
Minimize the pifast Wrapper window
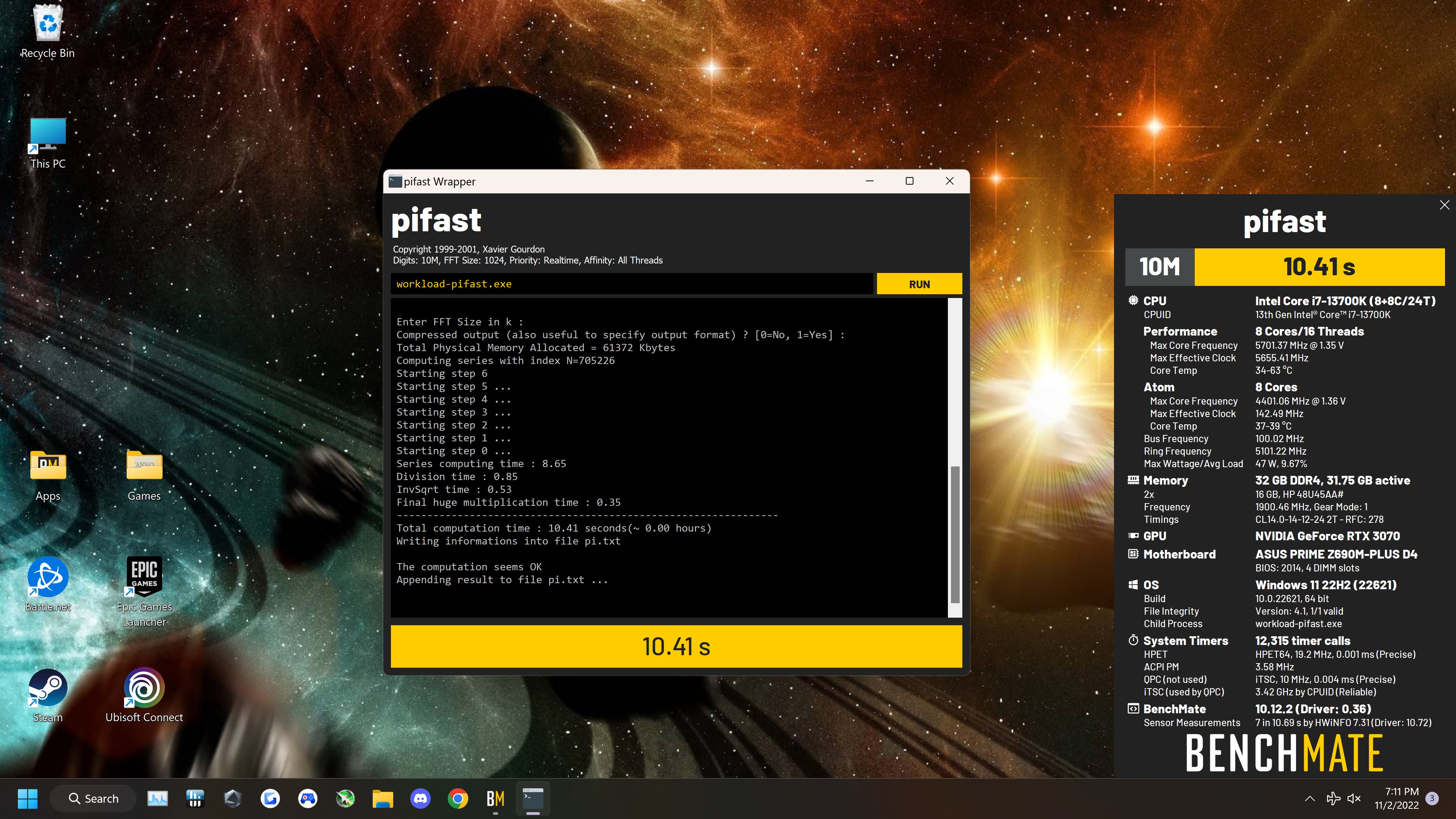click(869, 181)
